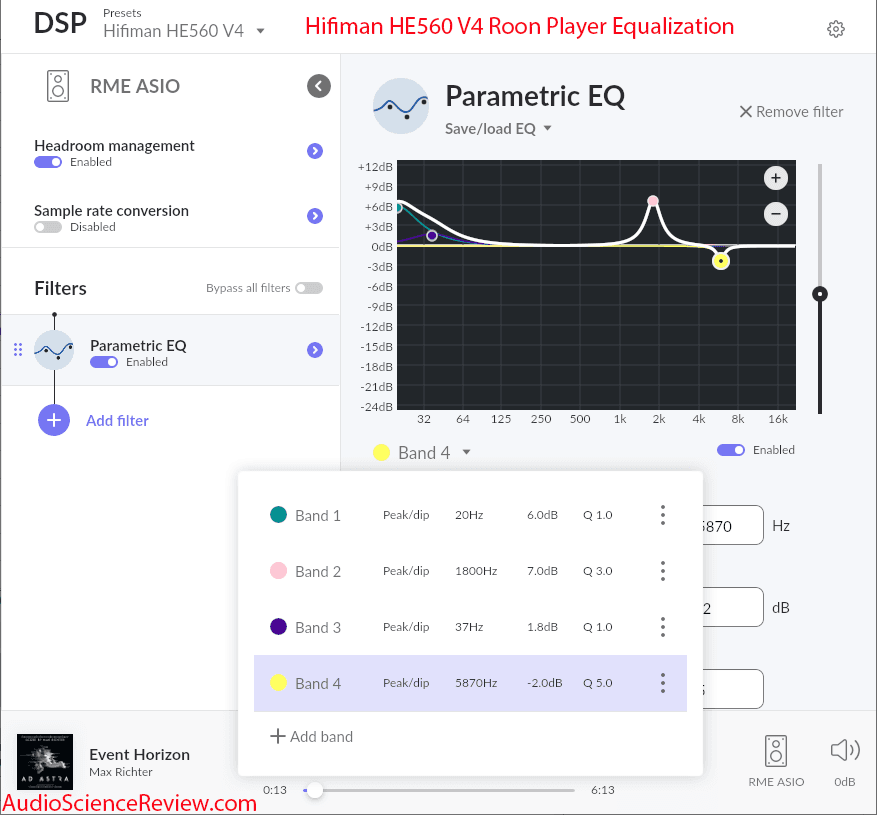Open the Presets dropdown Hifiman HE560 V4
Screen dimensions: 877x815
tap(184, 31)
